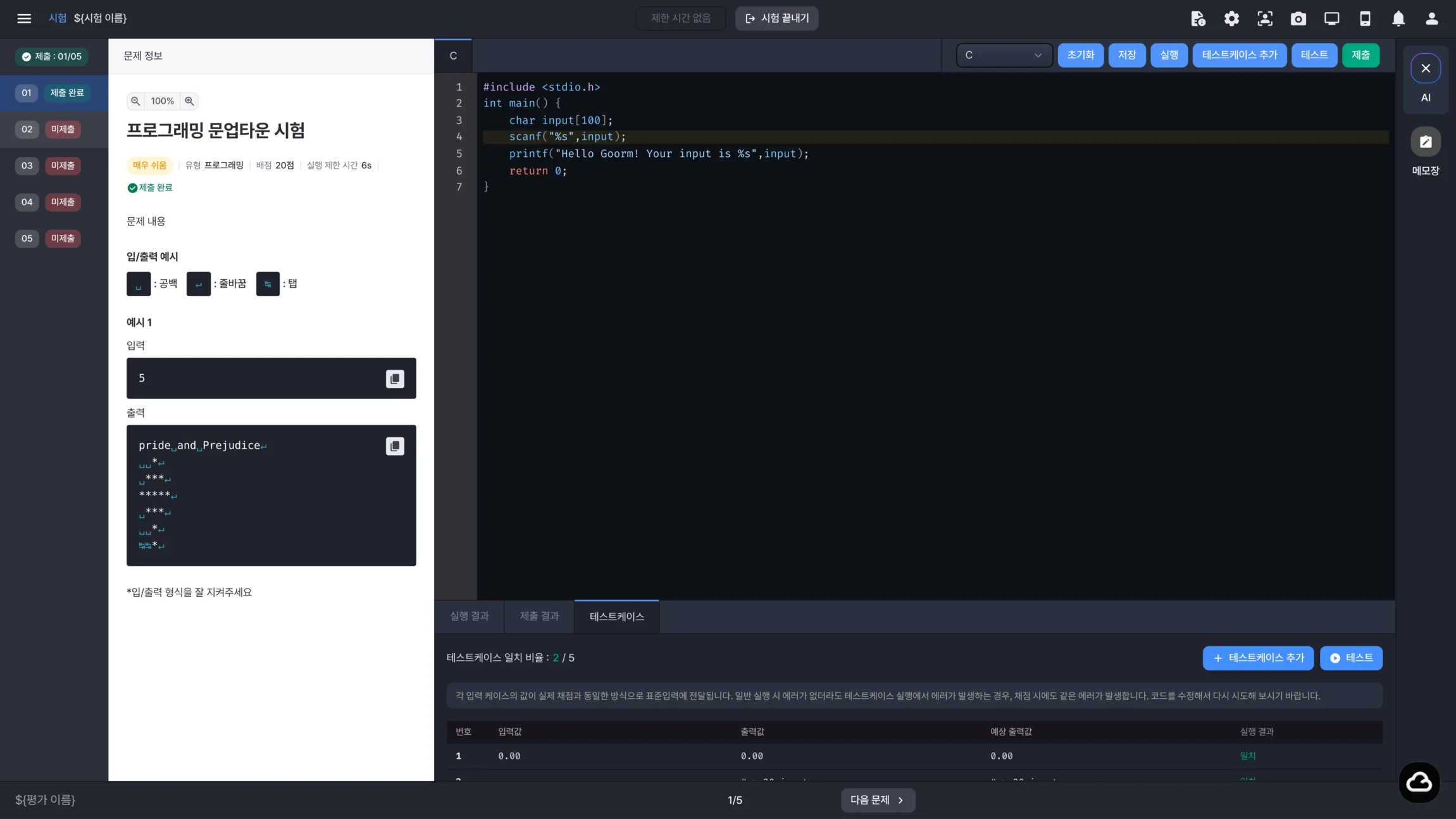Open the notifications bell

click(1398, 18)
